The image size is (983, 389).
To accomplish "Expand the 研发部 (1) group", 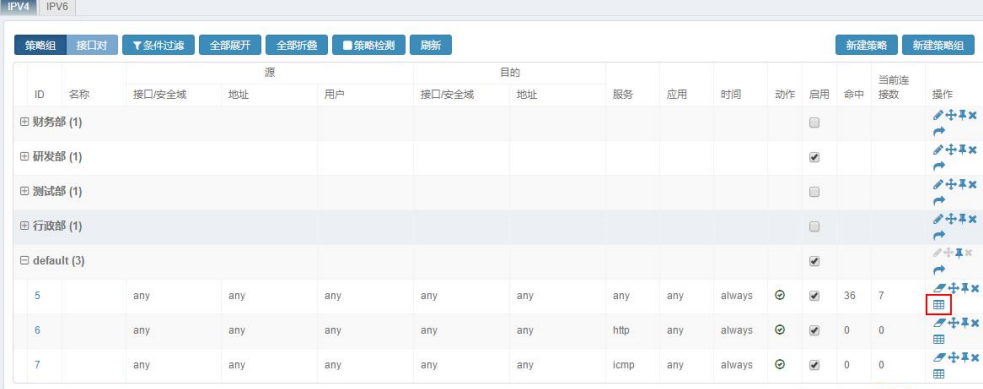I will pyautogui.click(x=24, y=157).
